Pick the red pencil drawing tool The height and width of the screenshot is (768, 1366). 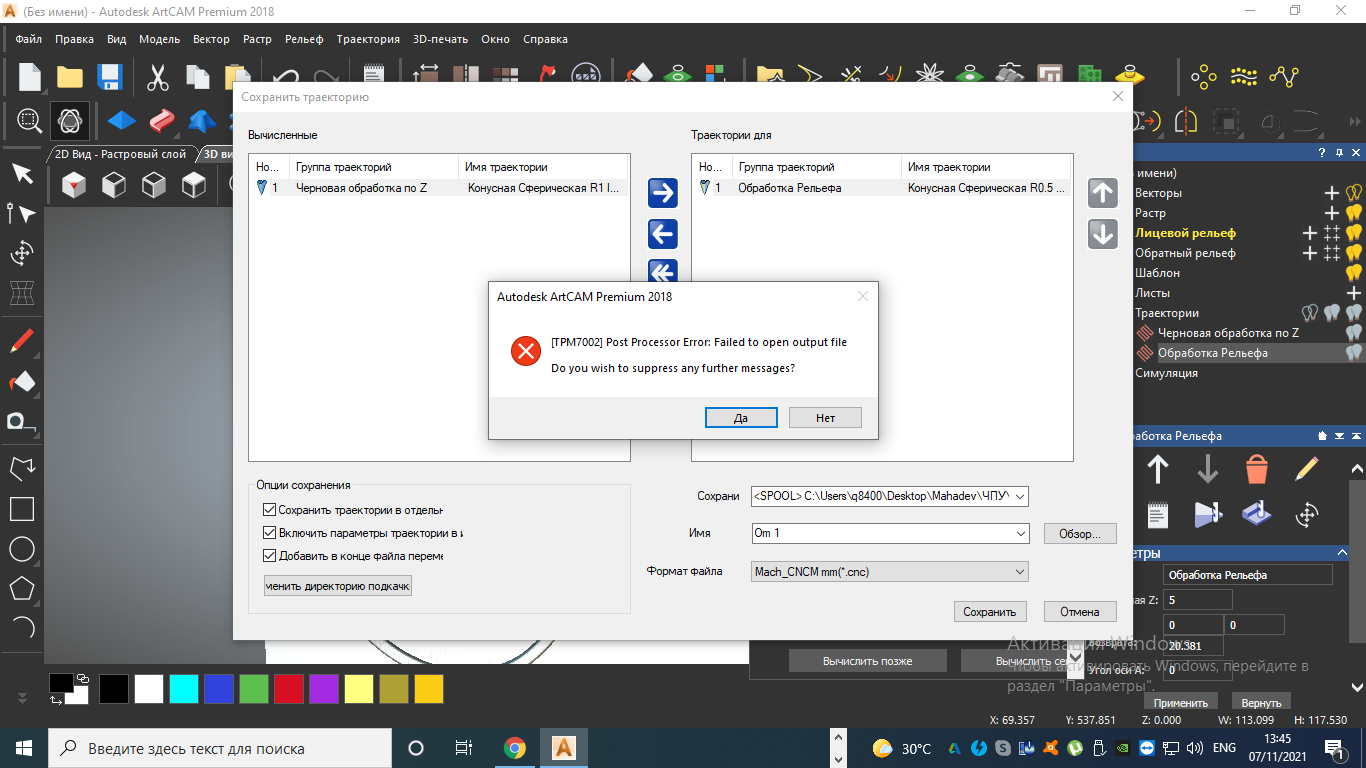tap(22, 341)
